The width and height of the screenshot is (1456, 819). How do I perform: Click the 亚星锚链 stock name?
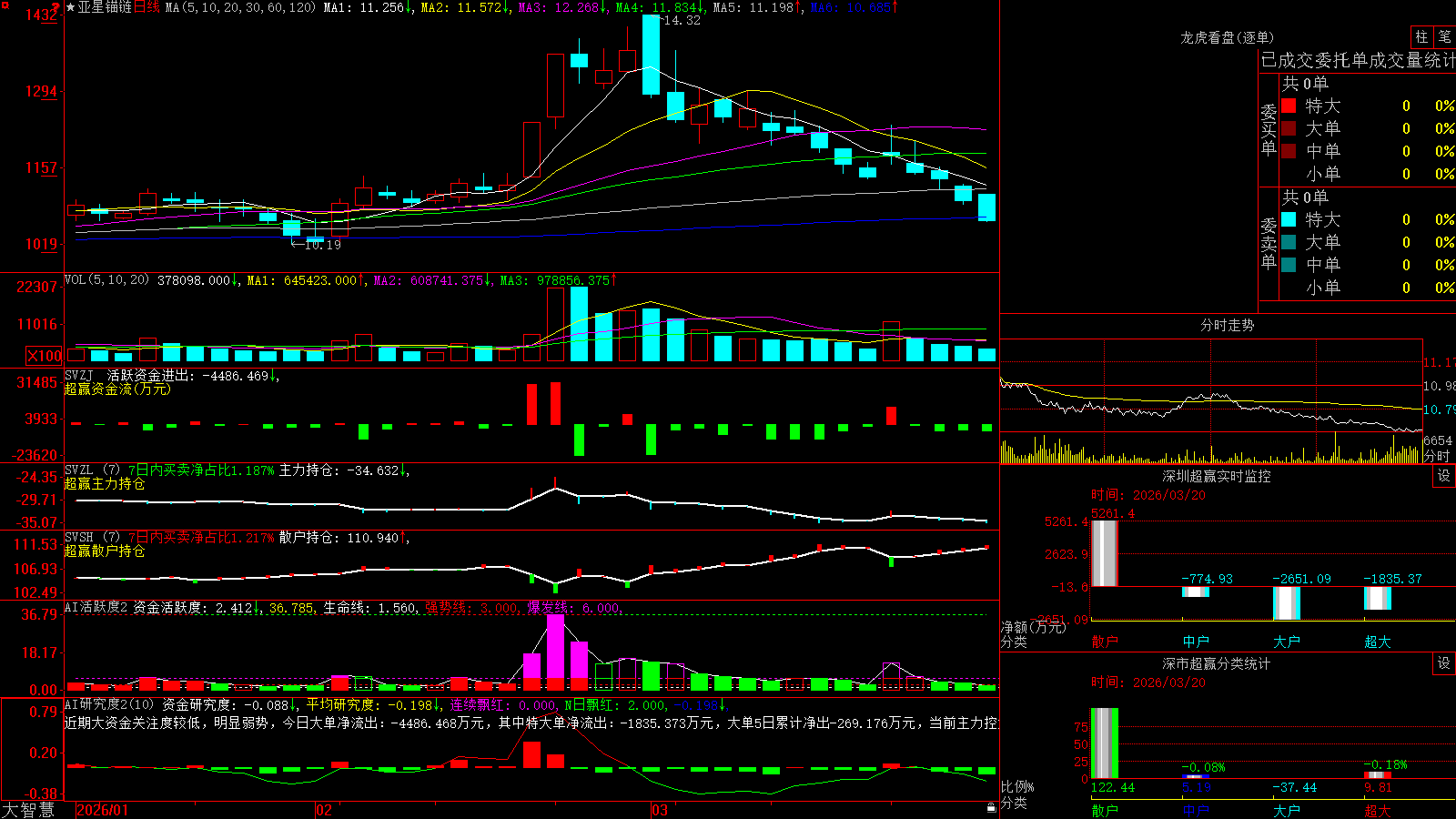(x=105, y=7)
